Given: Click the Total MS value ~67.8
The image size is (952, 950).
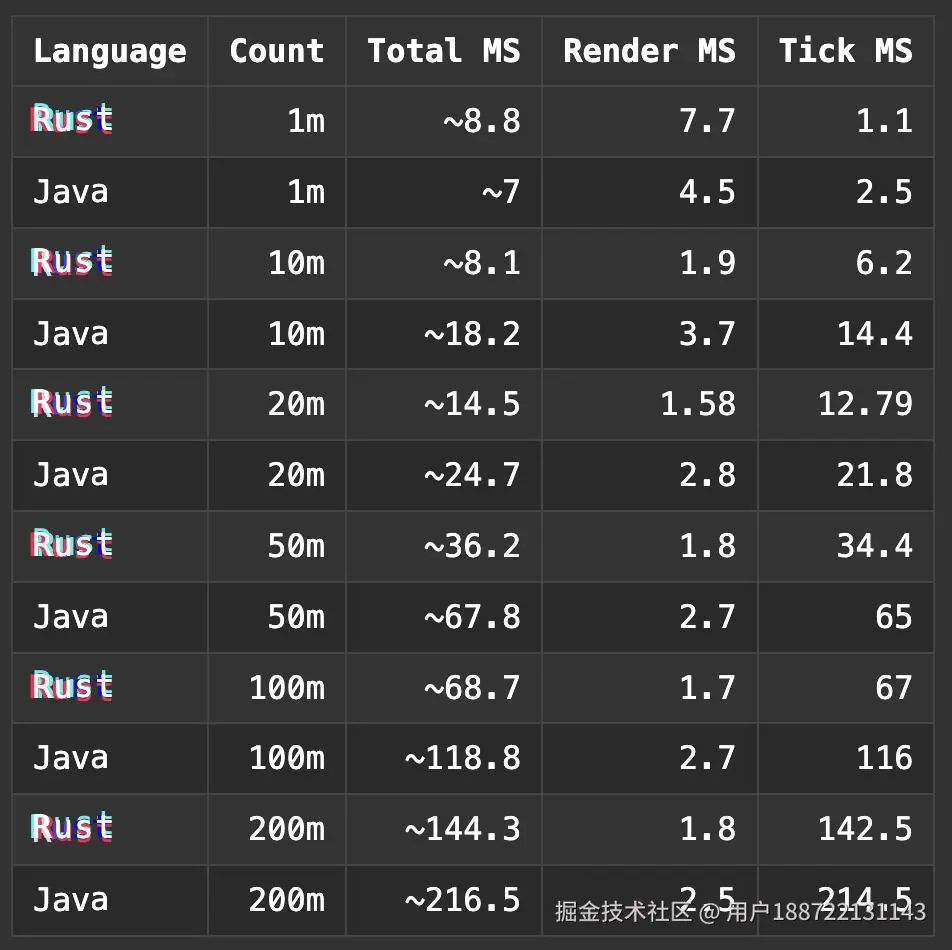Looking at the screenshot, I should point(472,617).
